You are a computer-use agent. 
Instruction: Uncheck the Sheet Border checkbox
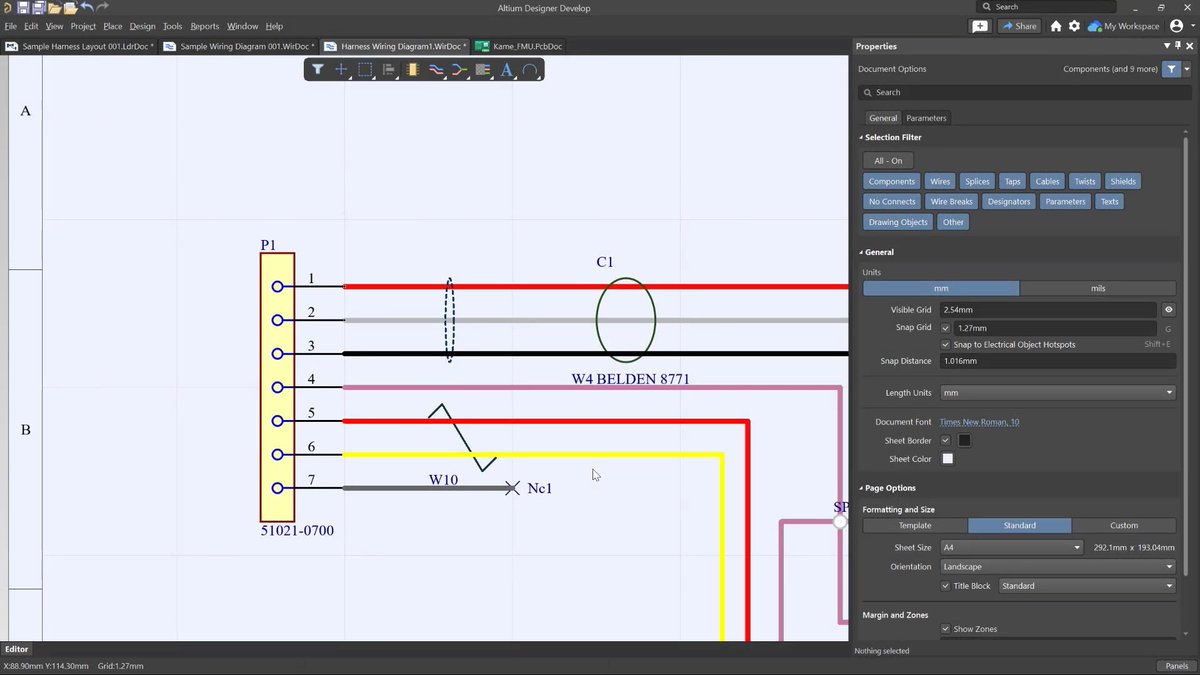[x=946, y=440]
